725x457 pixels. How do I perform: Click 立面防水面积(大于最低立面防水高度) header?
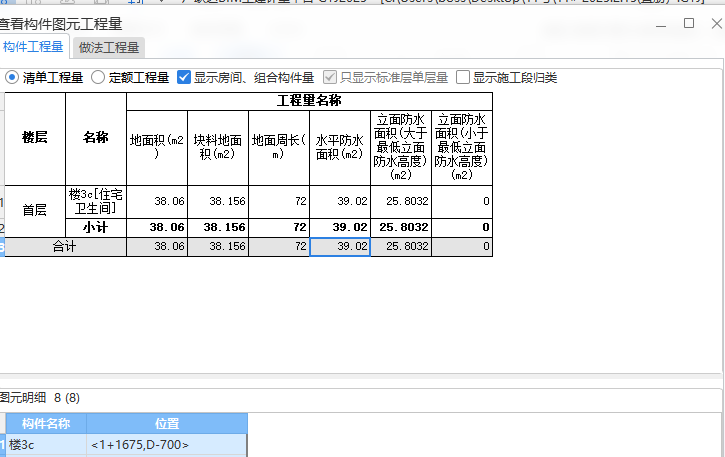tap(401, 148)
